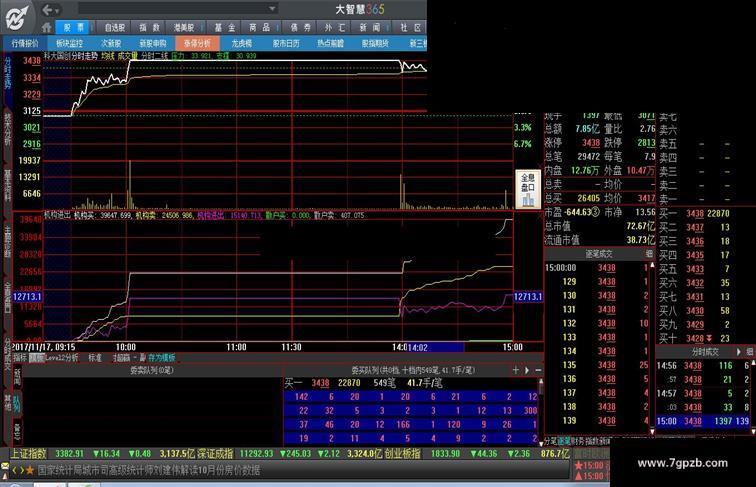Click plus icon in 委买队列 header
Viewport: 756px width, 487px height.
point(516,370)
